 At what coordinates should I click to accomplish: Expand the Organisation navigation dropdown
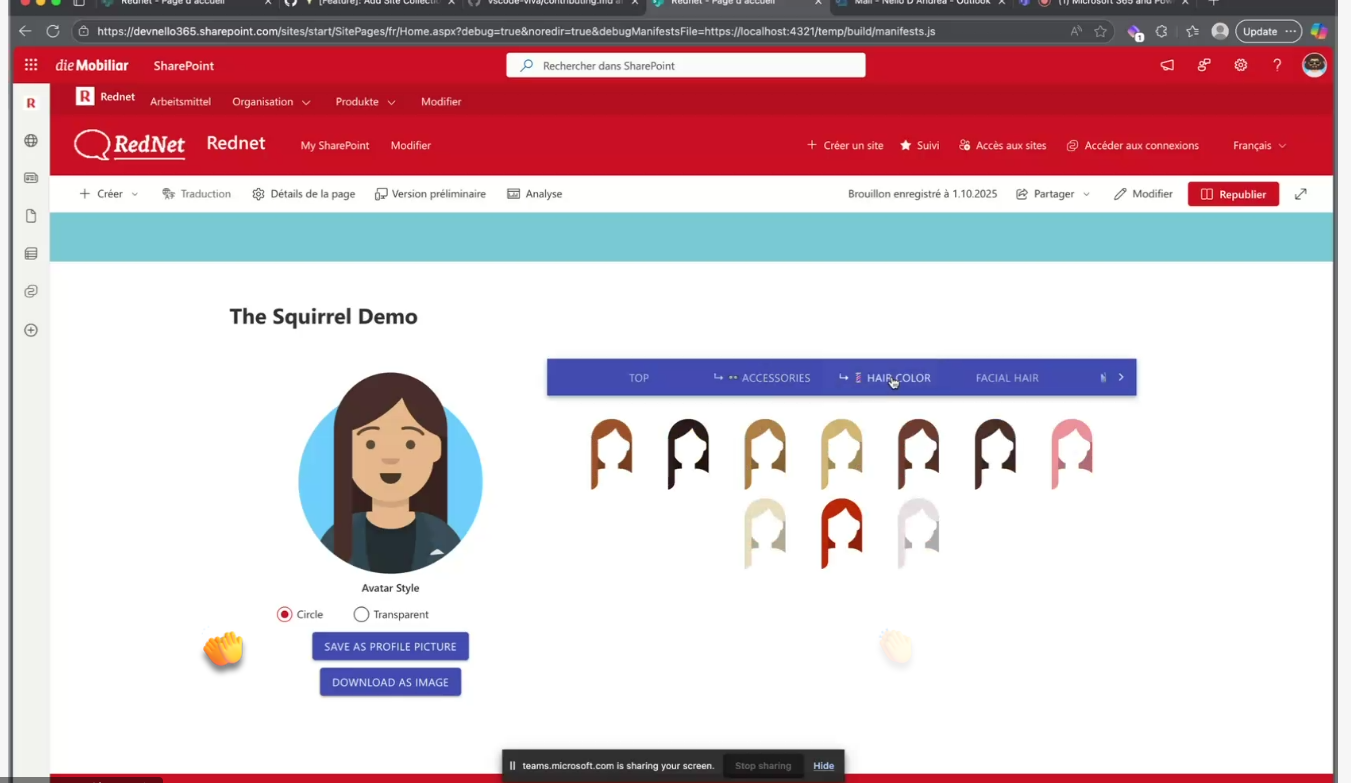(x=271, y=102)
